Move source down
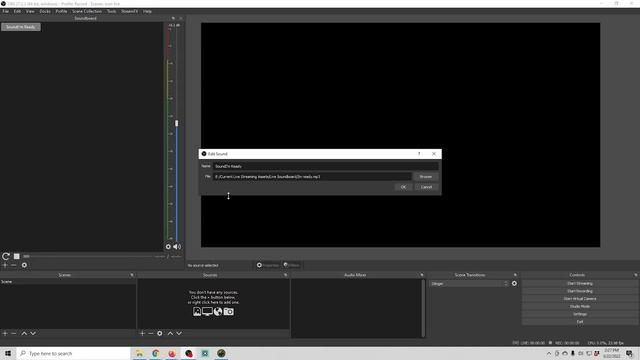Viewport: 640px width, 360px height. (x=179, y=333)
